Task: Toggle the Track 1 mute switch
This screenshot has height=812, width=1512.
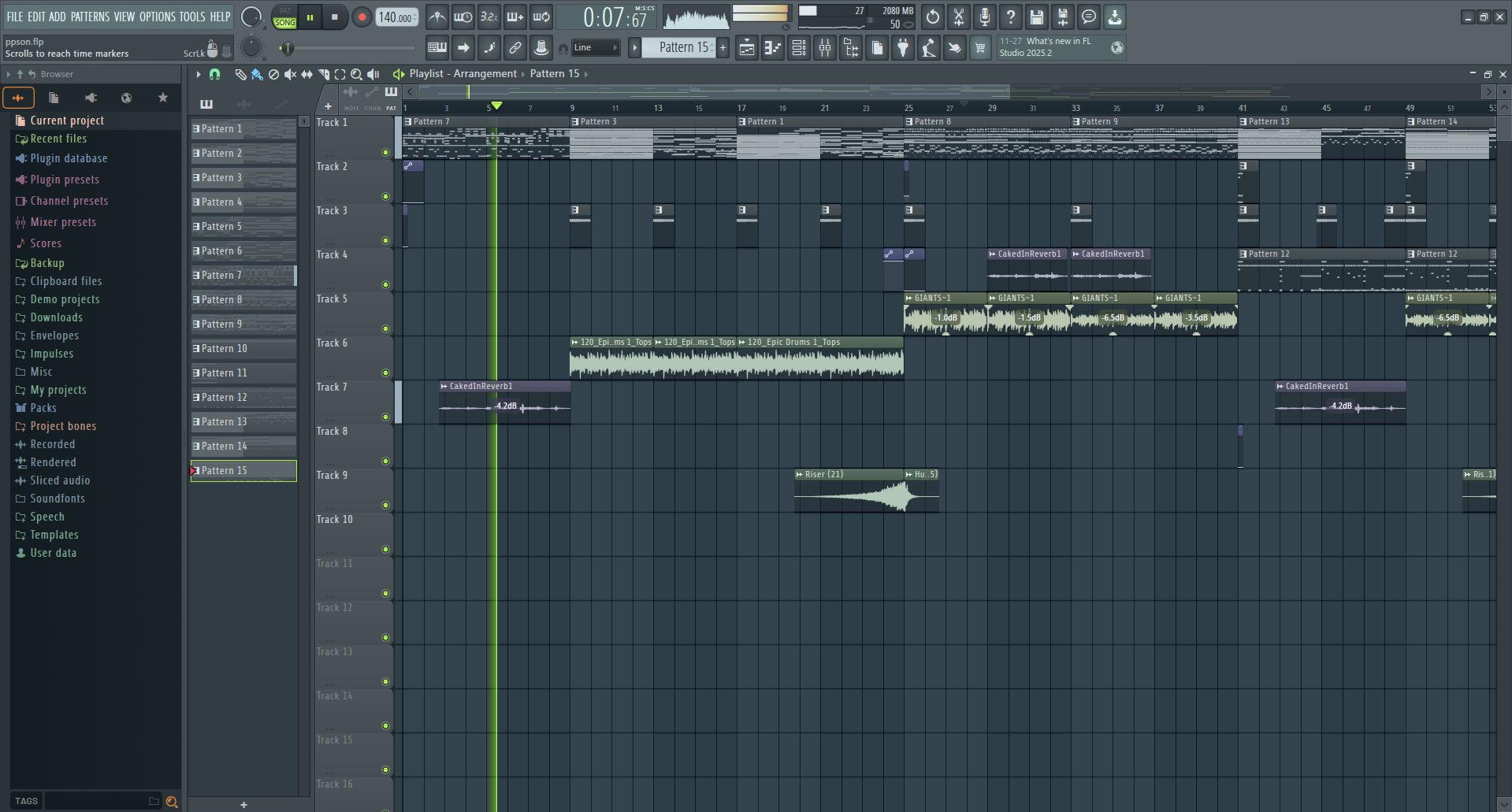Action: [385, 152]
